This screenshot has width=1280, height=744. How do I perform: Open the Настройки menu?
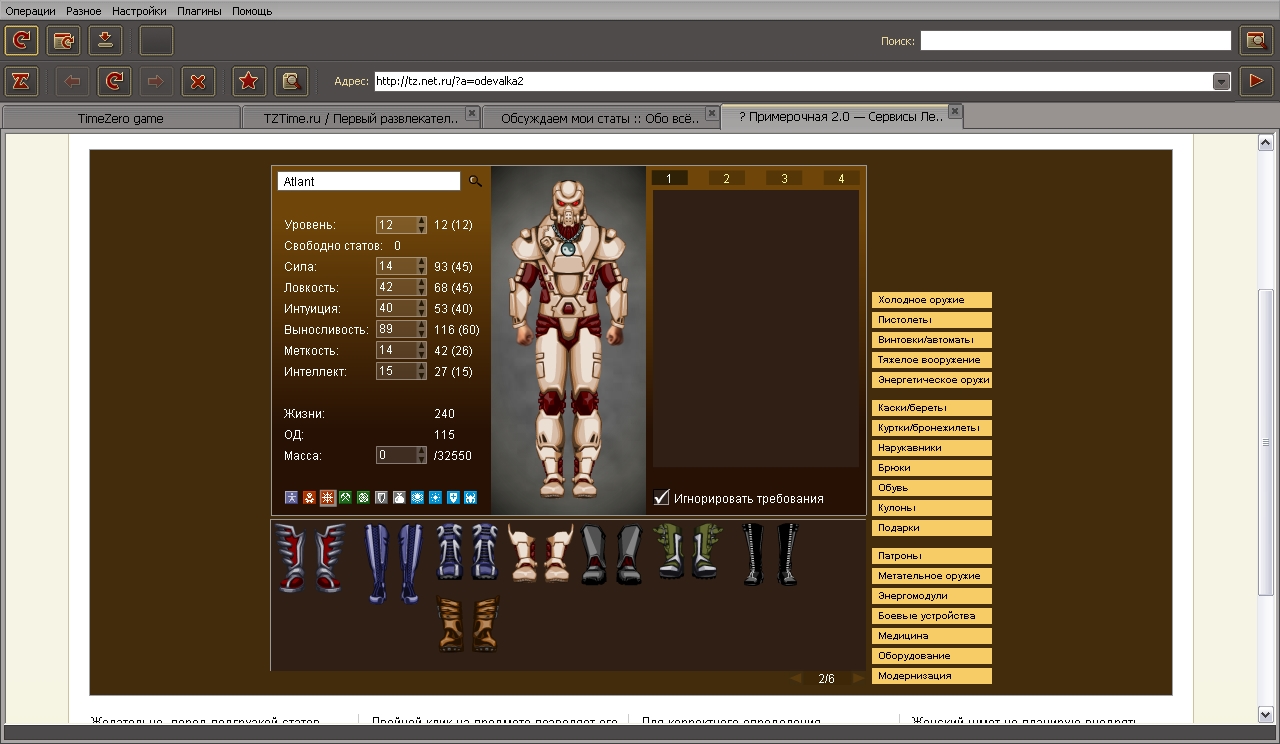139,11
